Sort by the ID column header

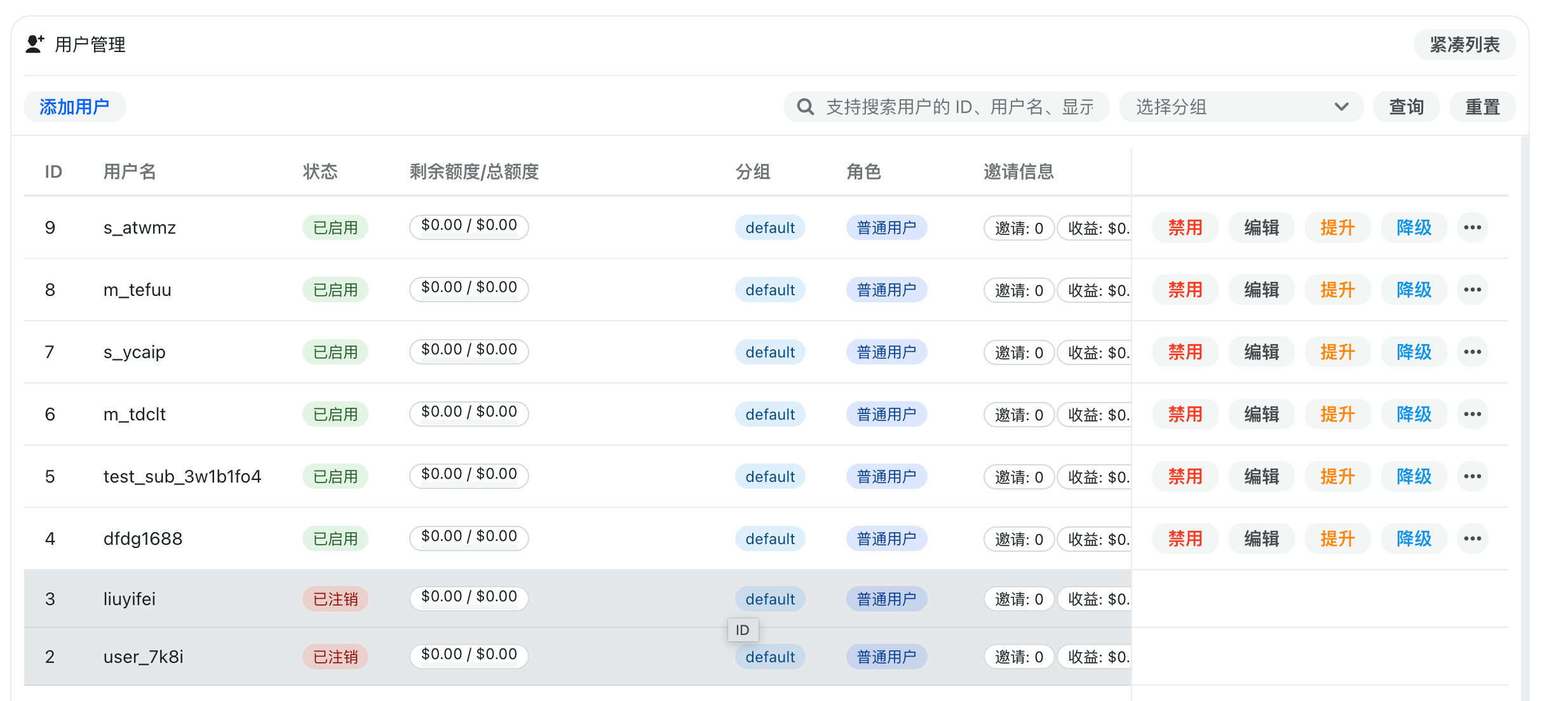point(53,171)
